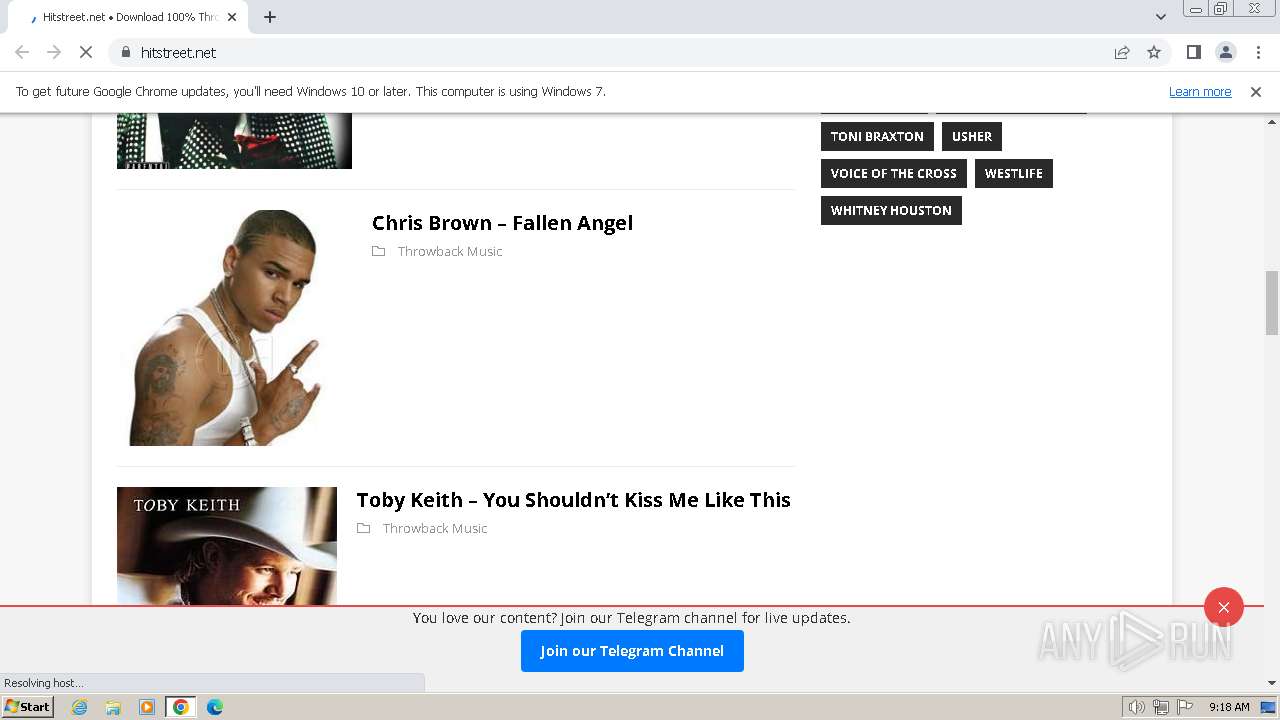
Task: Click the Show desktop button
Action: (x=1268, y=707)
